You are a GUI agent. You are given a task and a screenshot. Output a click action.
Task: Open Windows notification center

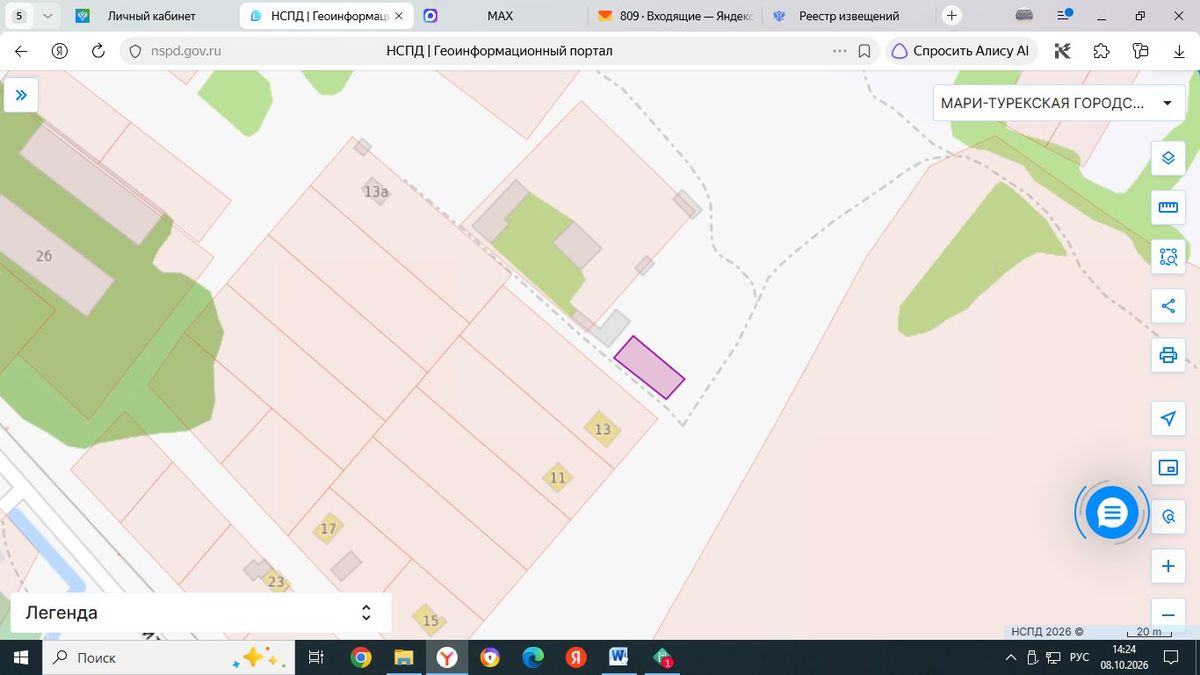tap(1171, 657)
